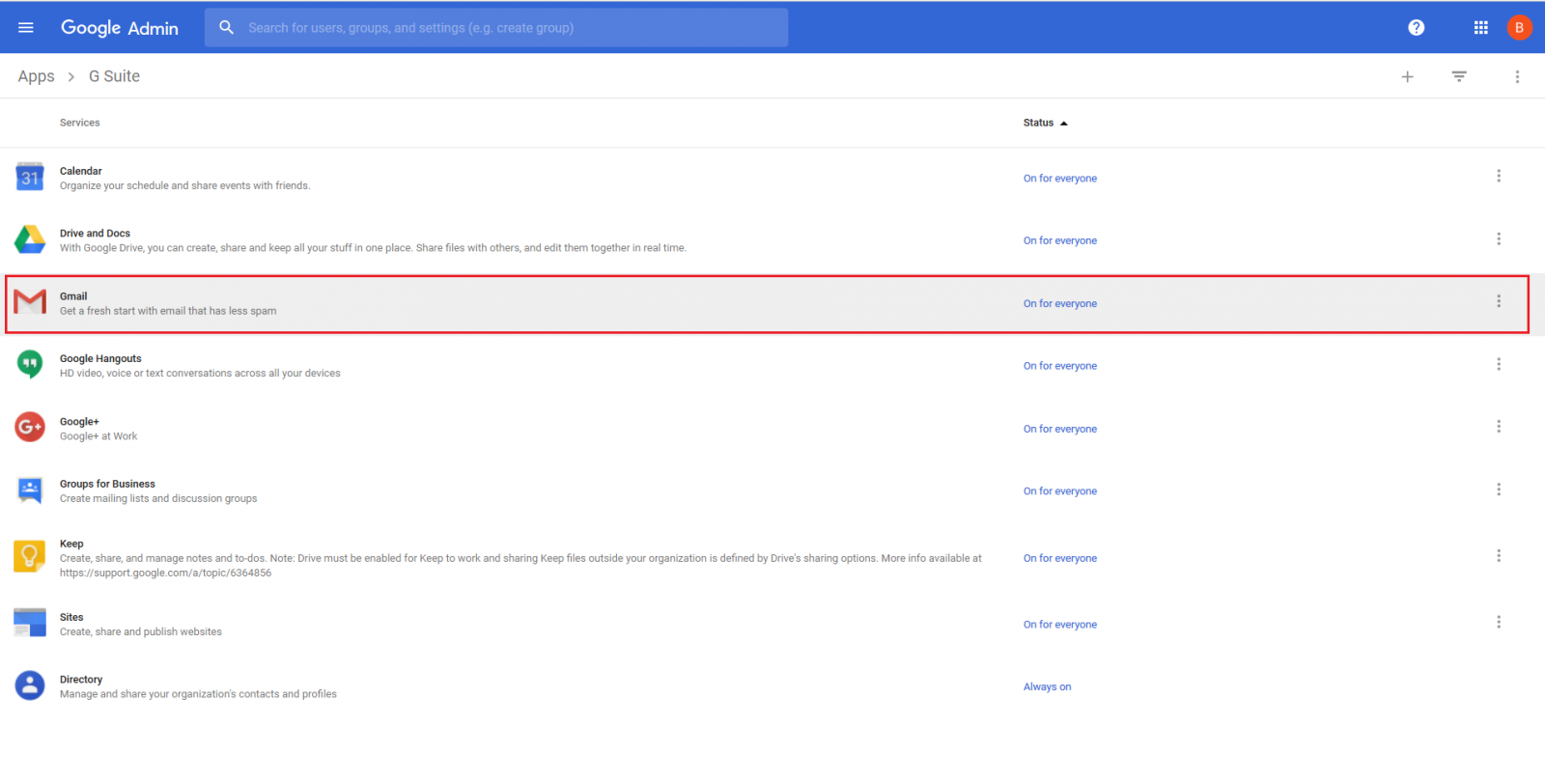Open the Directory service name

tap(81, 680)
